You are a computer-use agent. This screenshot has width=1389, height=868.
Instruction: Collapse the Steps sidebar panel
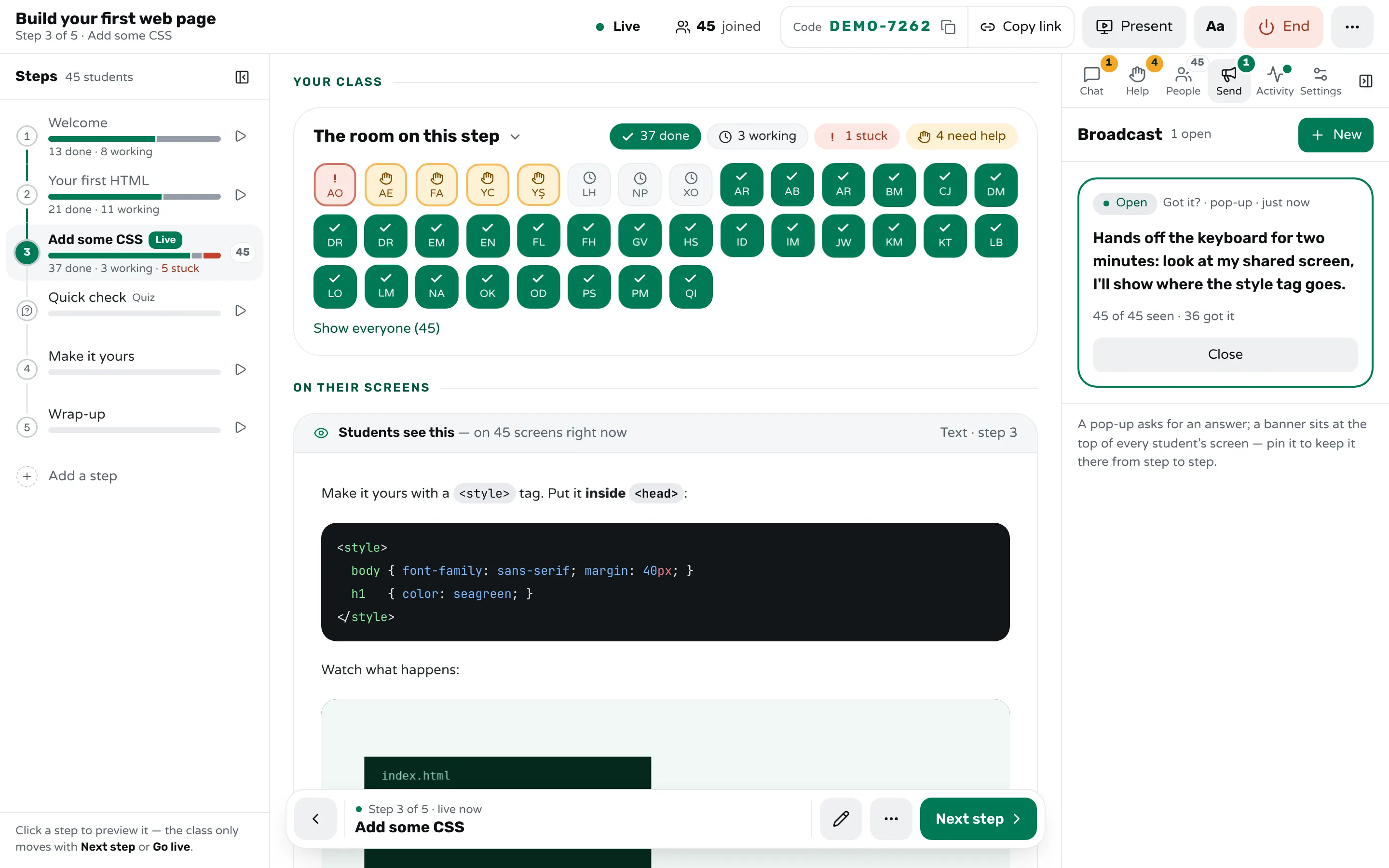(x=242, y=77)
